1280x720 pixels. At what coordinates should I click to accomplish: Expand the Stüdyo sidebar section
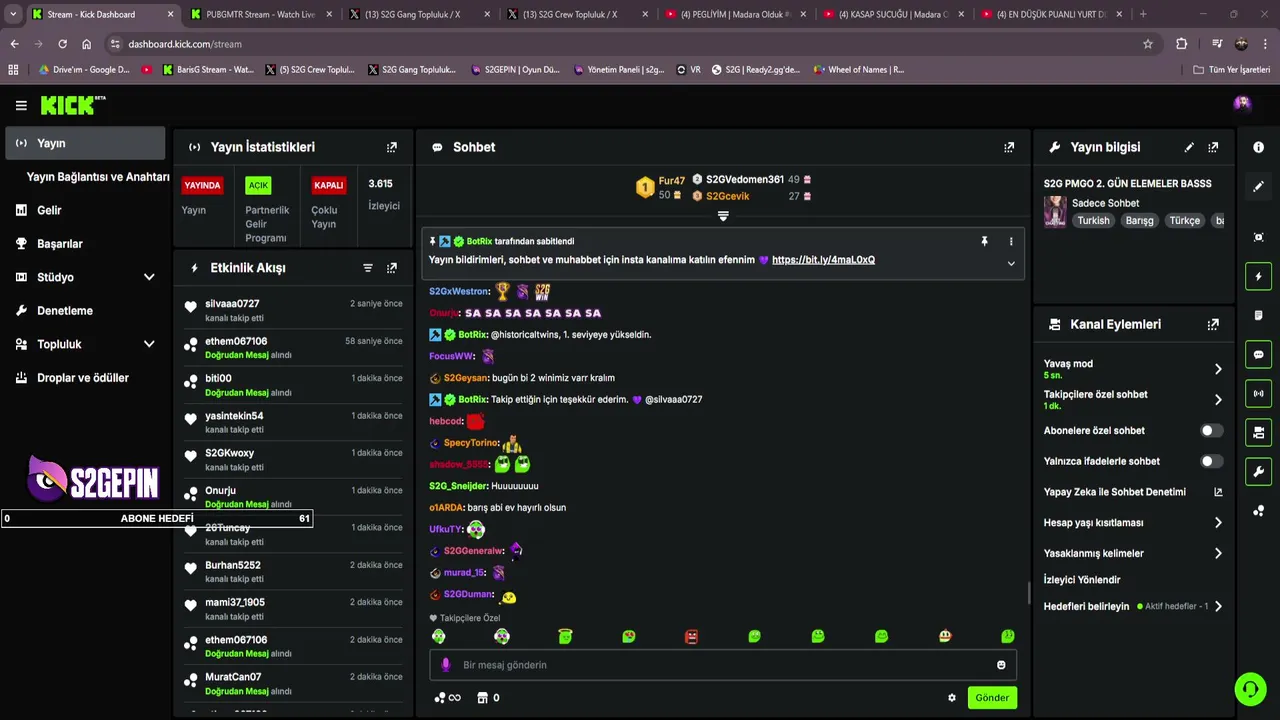(x=149, y=277)
